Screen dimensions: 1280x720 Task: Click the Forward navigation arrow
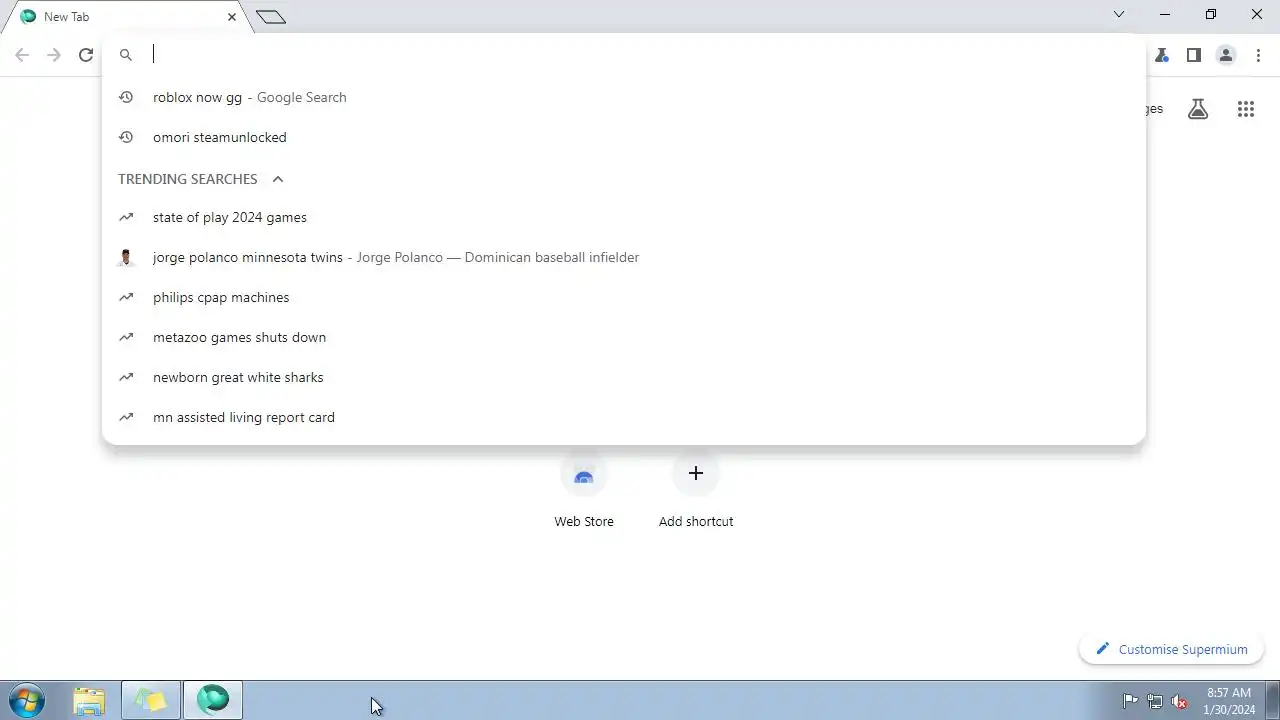point(54,55)
